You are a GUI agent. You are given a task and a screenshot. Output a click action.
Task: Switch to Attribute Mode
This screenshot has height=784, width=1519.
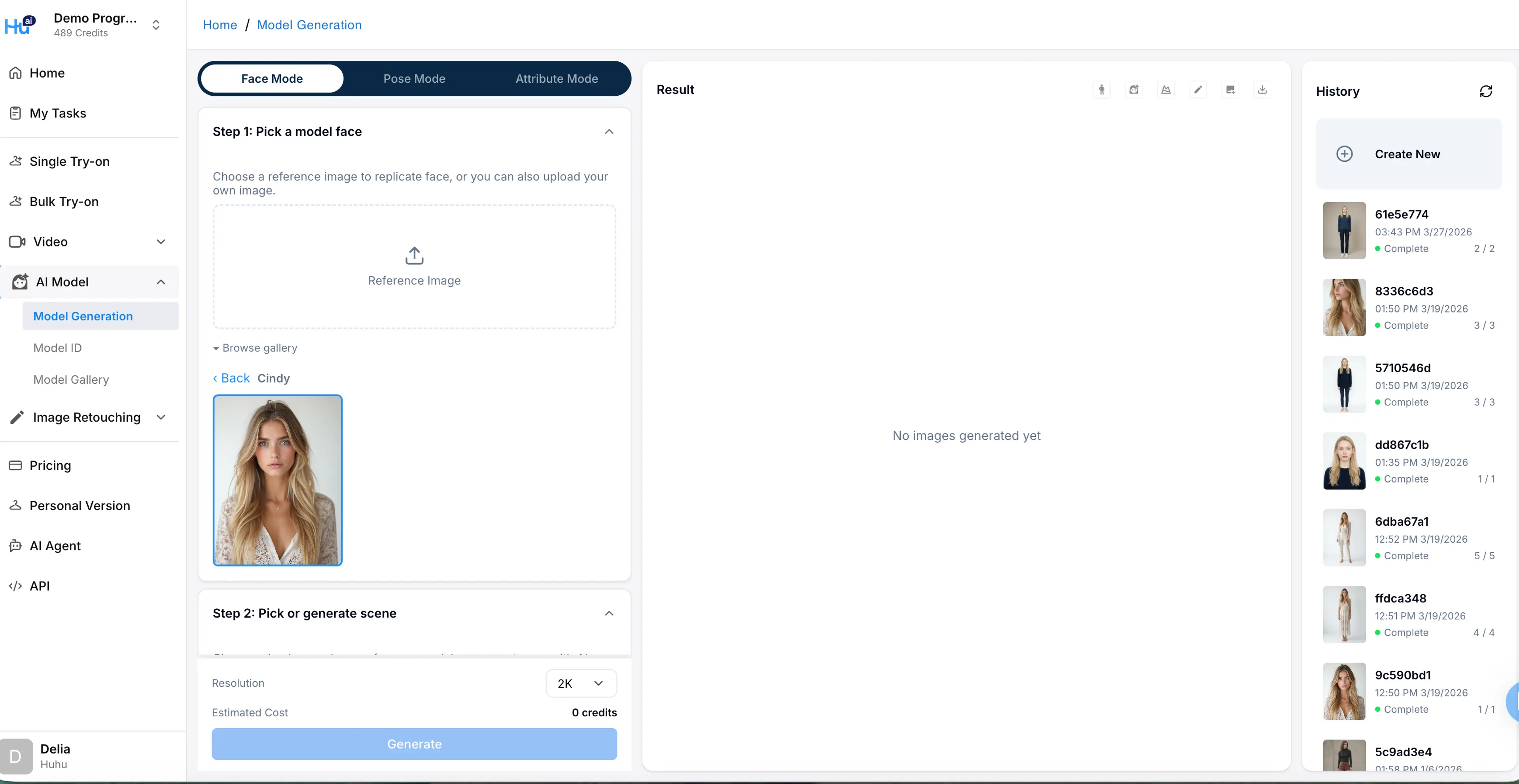coord(556,78)
